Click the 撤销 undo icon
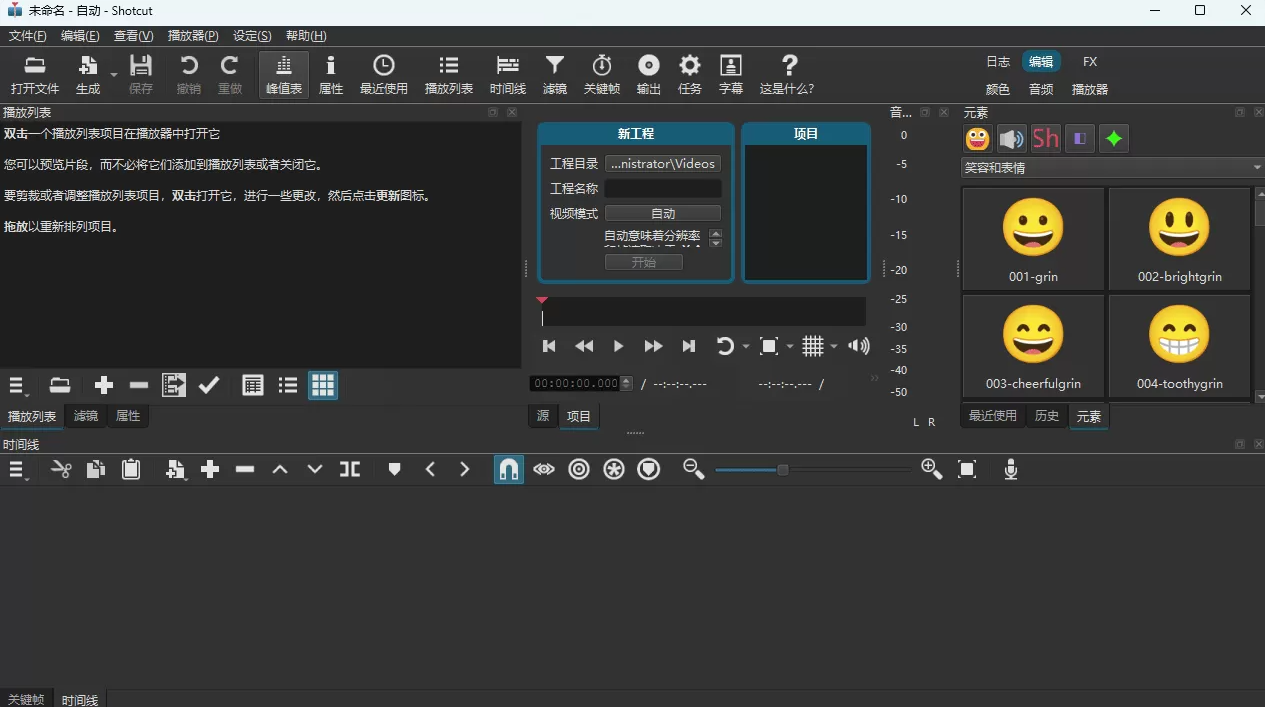 (x=188, y=75)
